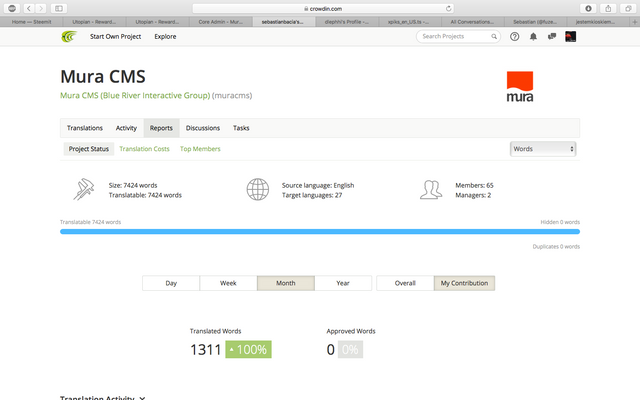
Task: Select the Day period
Action: [x=171, y=283]
